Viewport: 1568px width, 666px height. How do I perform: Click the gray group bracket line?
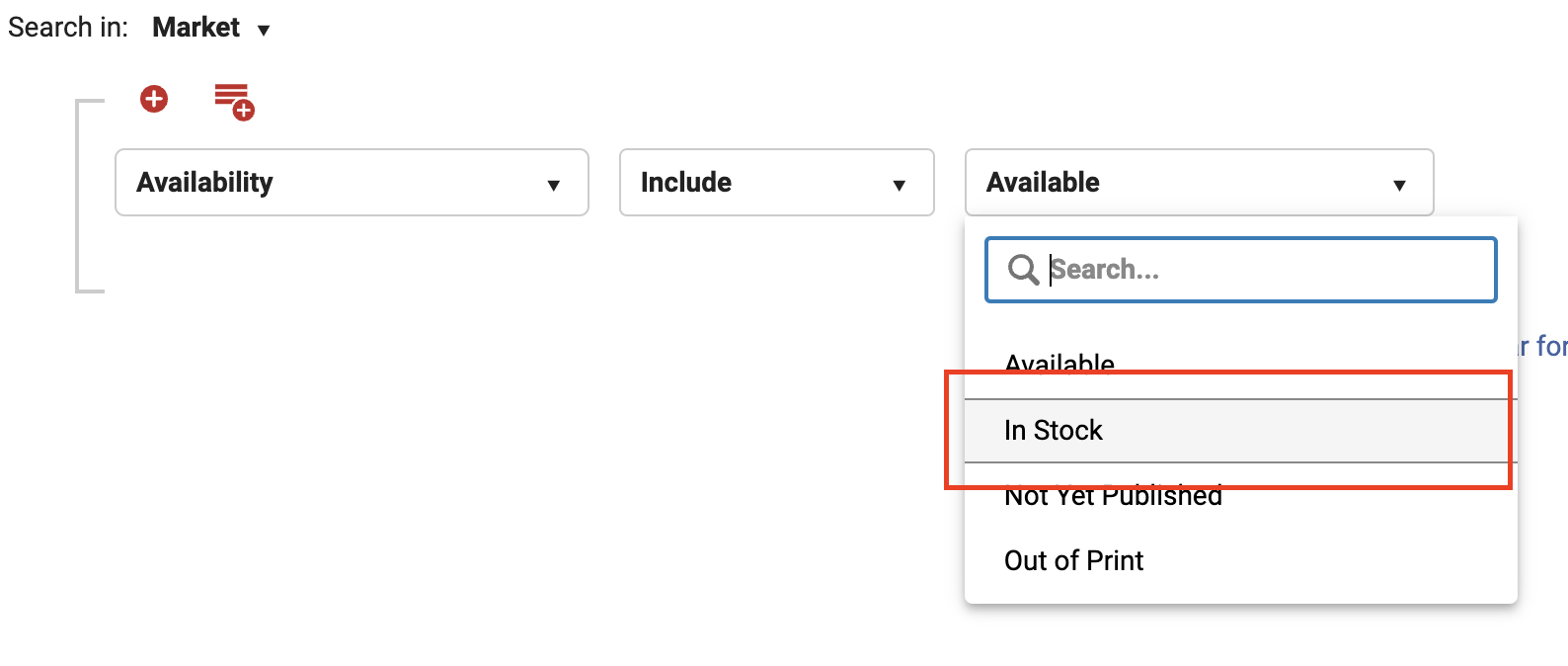click(78, 196)
